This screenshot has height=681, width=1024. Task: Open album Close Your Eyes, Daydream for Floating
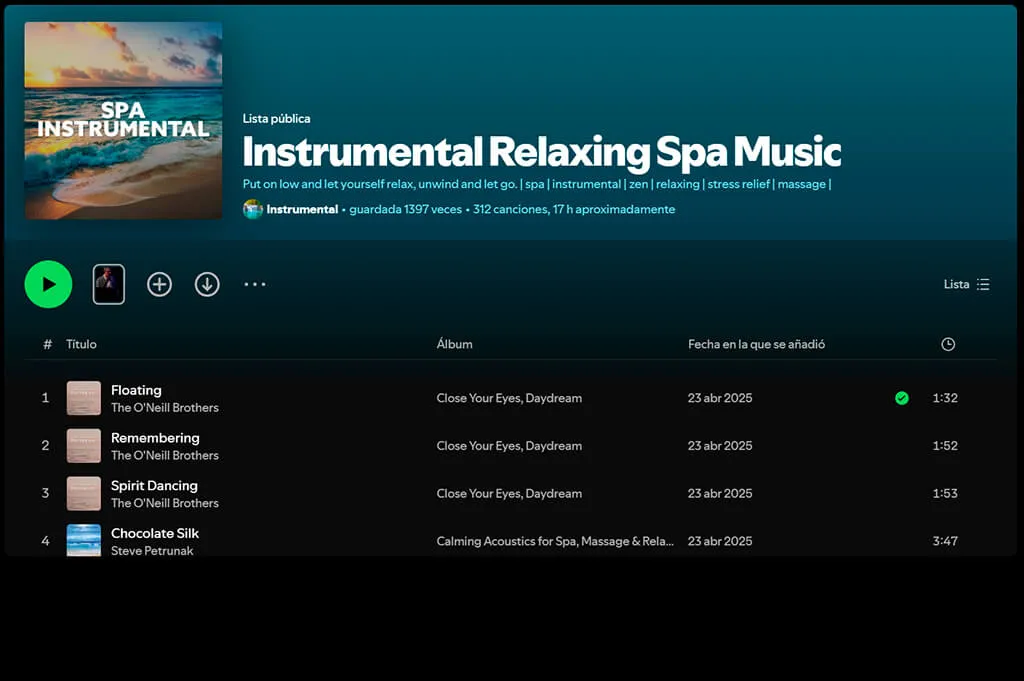point(509,398)
